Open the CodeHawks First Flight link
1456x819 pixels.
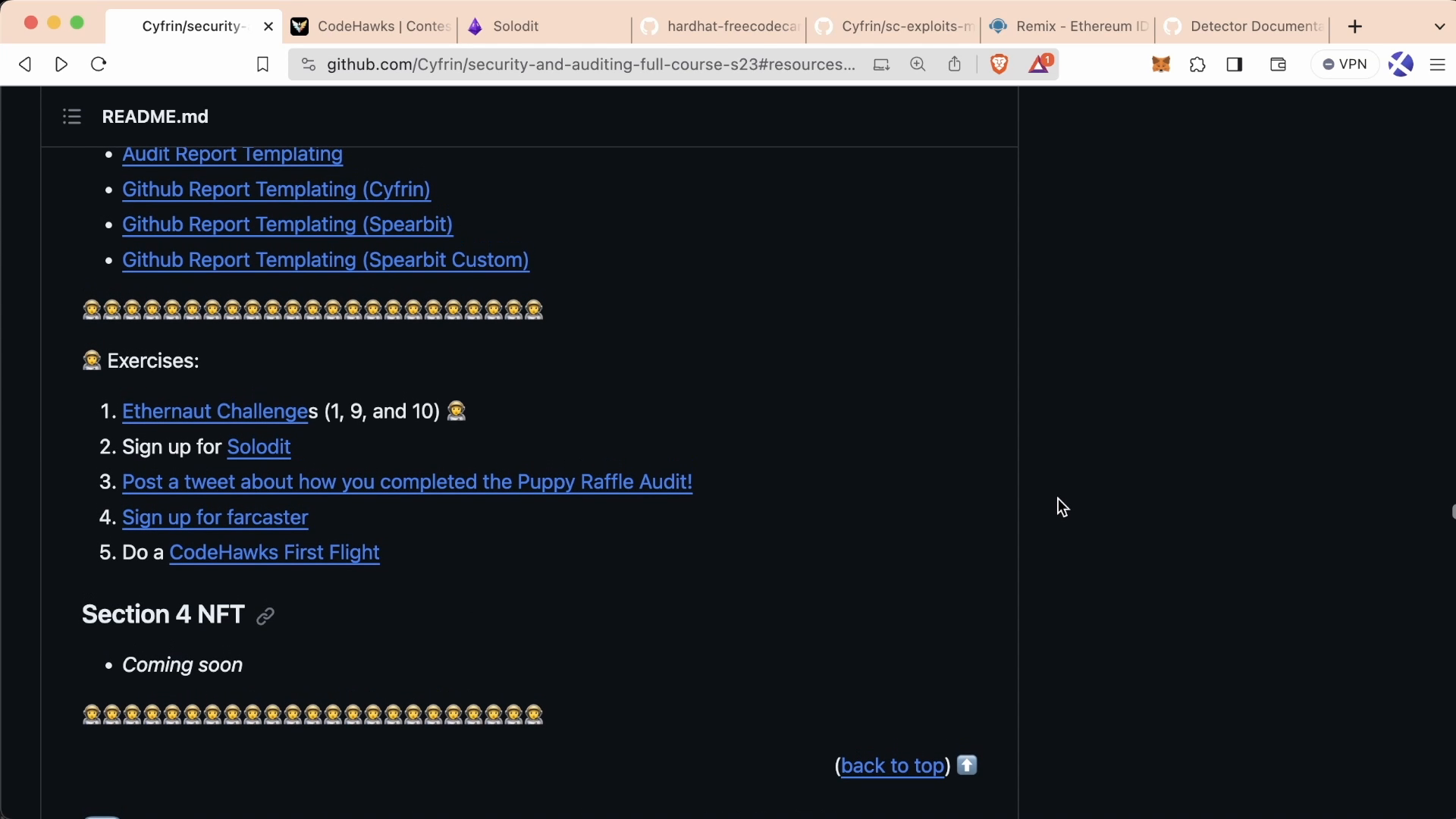coord(274,553)
